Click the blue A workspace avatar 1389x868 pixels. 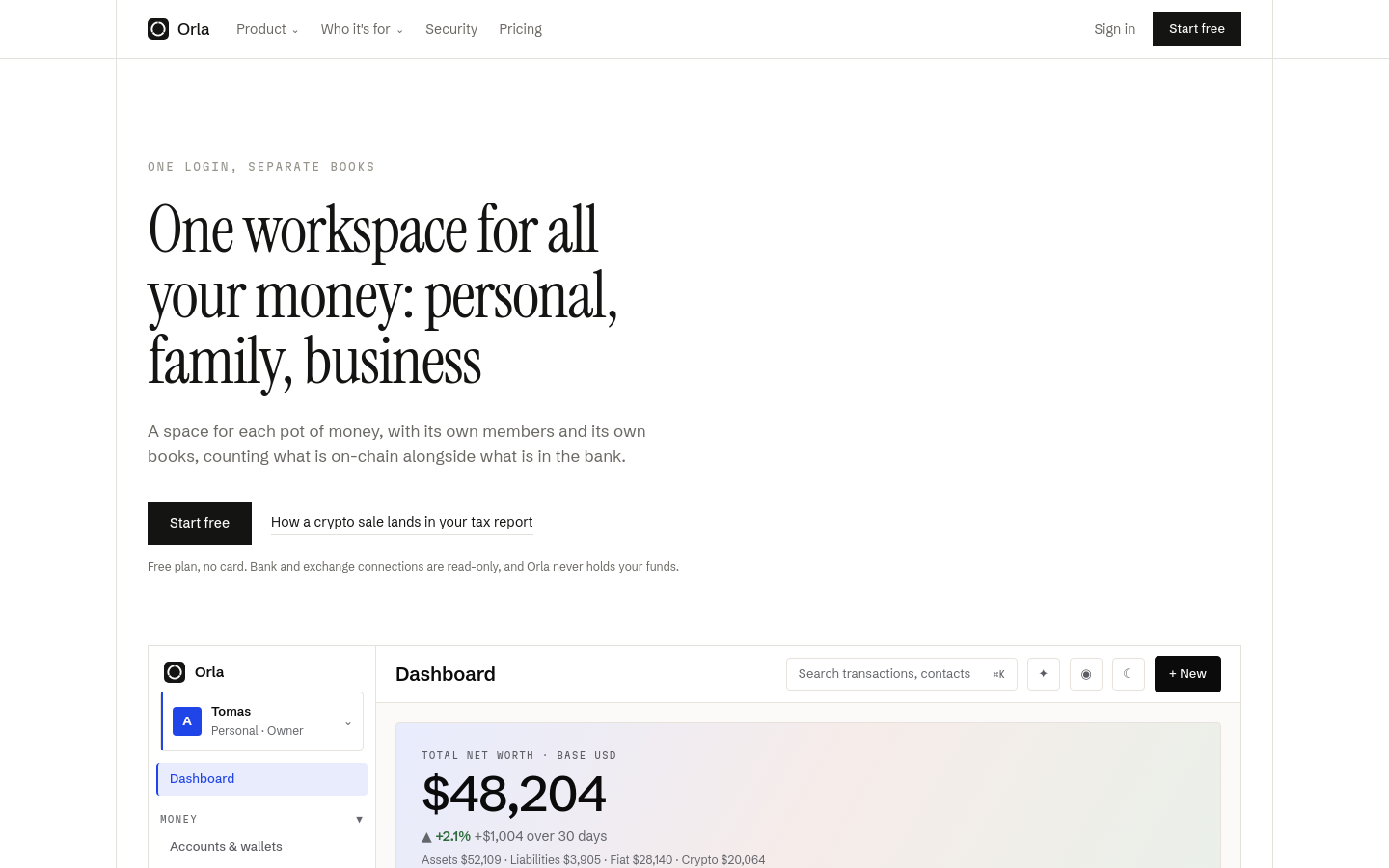(187, 721)
